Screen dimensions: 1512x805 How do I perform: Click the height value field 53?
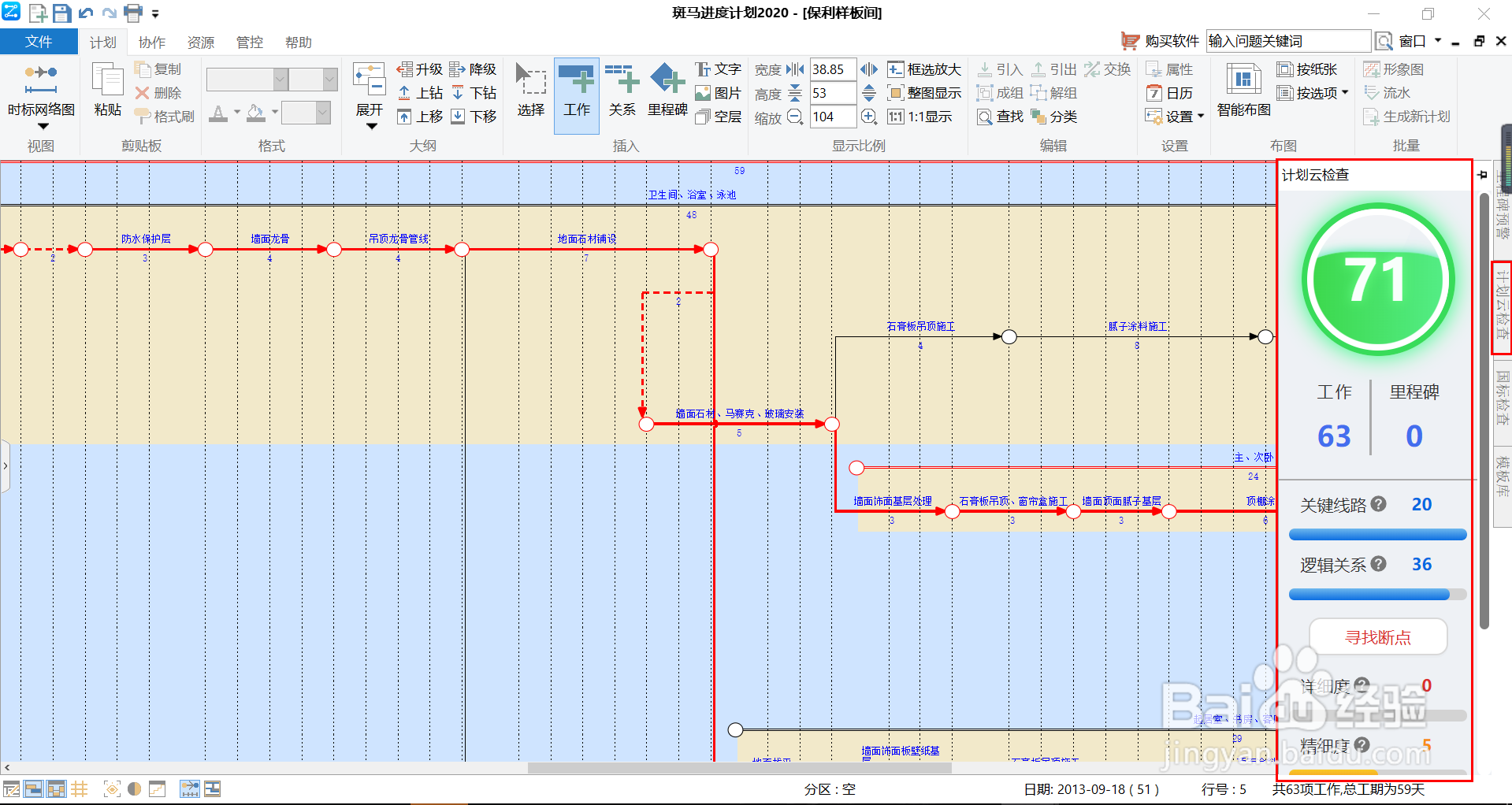coord(833,93)
